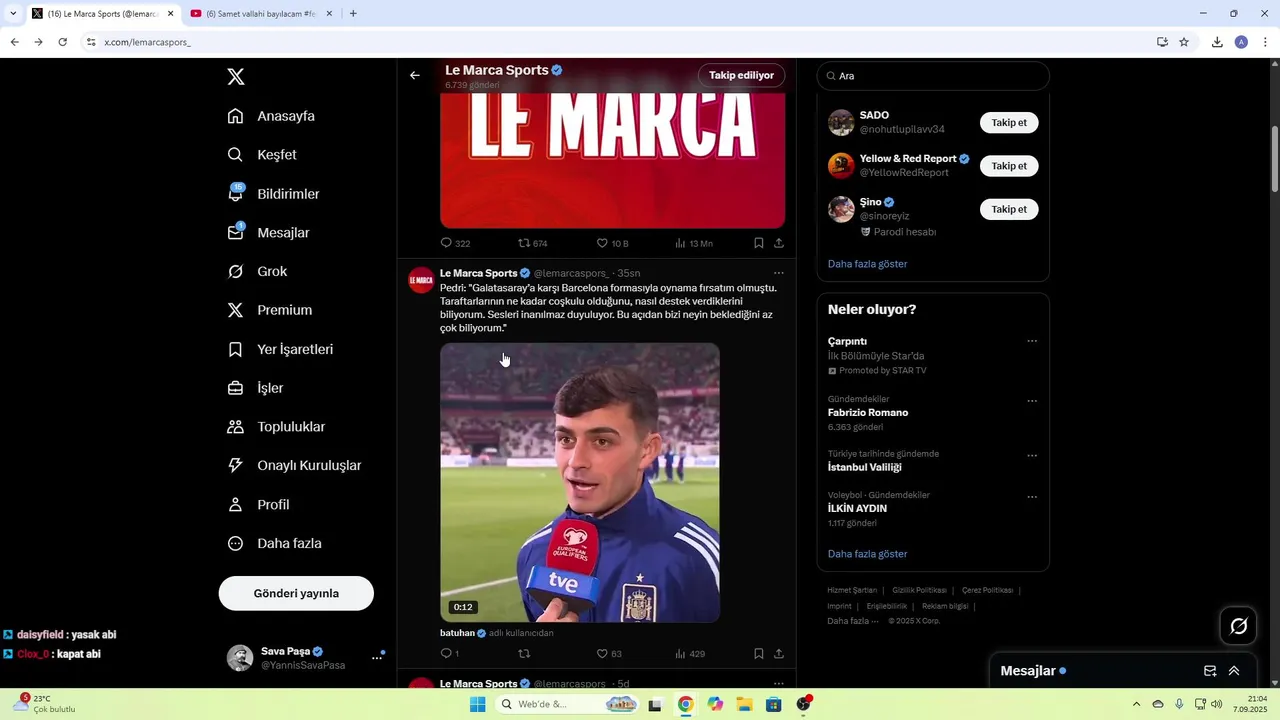Click the page vertical scrollbar
Screen dimensions: 1280x720
tap(1275, 160)
